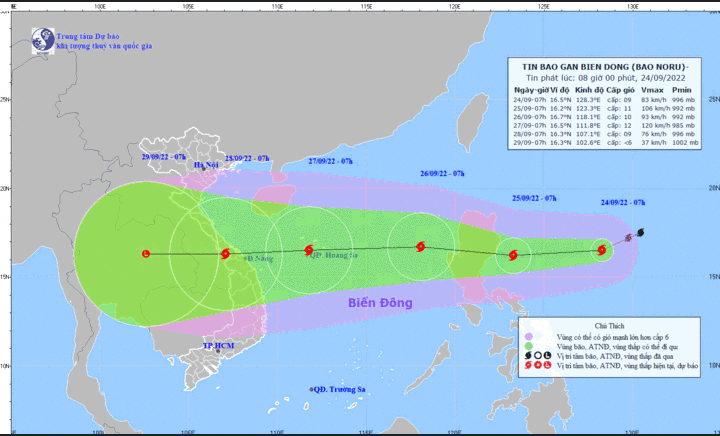
Task: Click the storm symbol near QĐ. Hoàng Sa
Action: tap(308, 250)
